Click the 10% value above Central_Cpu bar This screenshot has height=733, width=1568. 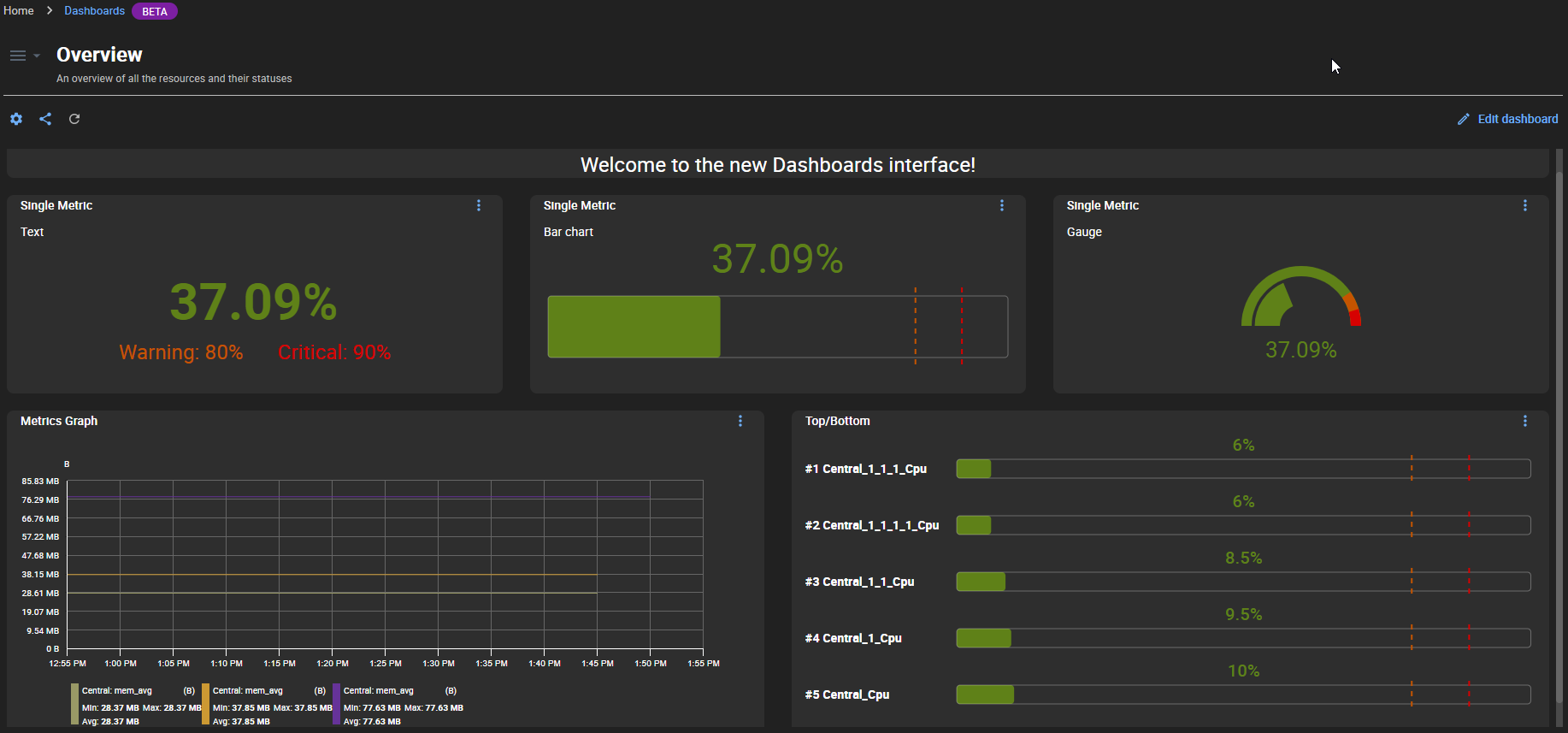pos(1243,671)
